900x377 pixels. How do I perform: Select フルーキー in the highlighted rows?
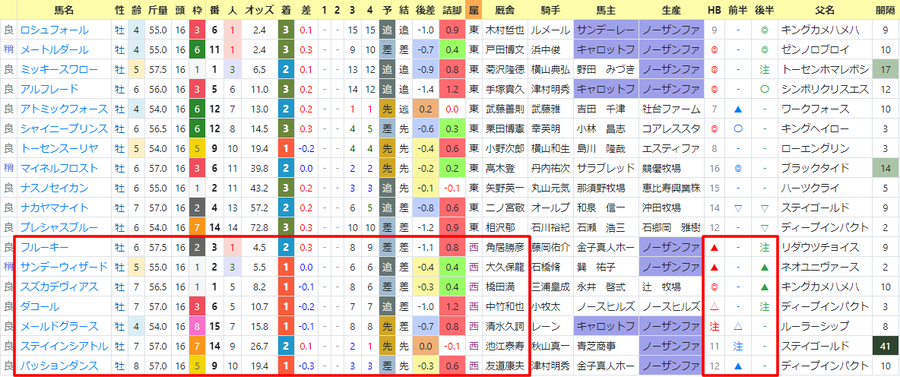point(44,247)
